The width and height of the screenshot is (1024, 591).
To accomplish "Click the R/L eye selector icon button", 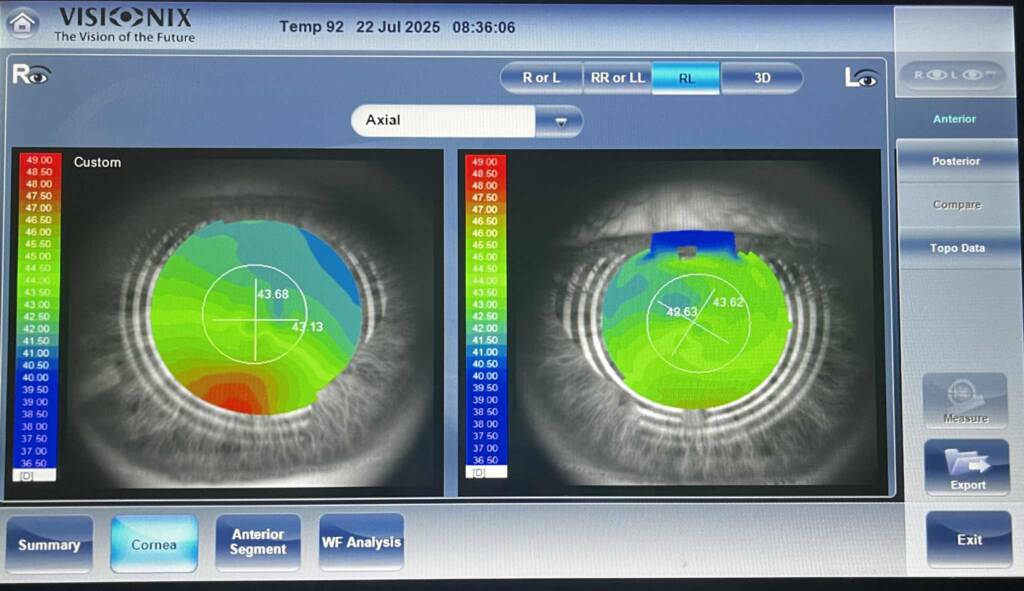I will tap(953, 77).
